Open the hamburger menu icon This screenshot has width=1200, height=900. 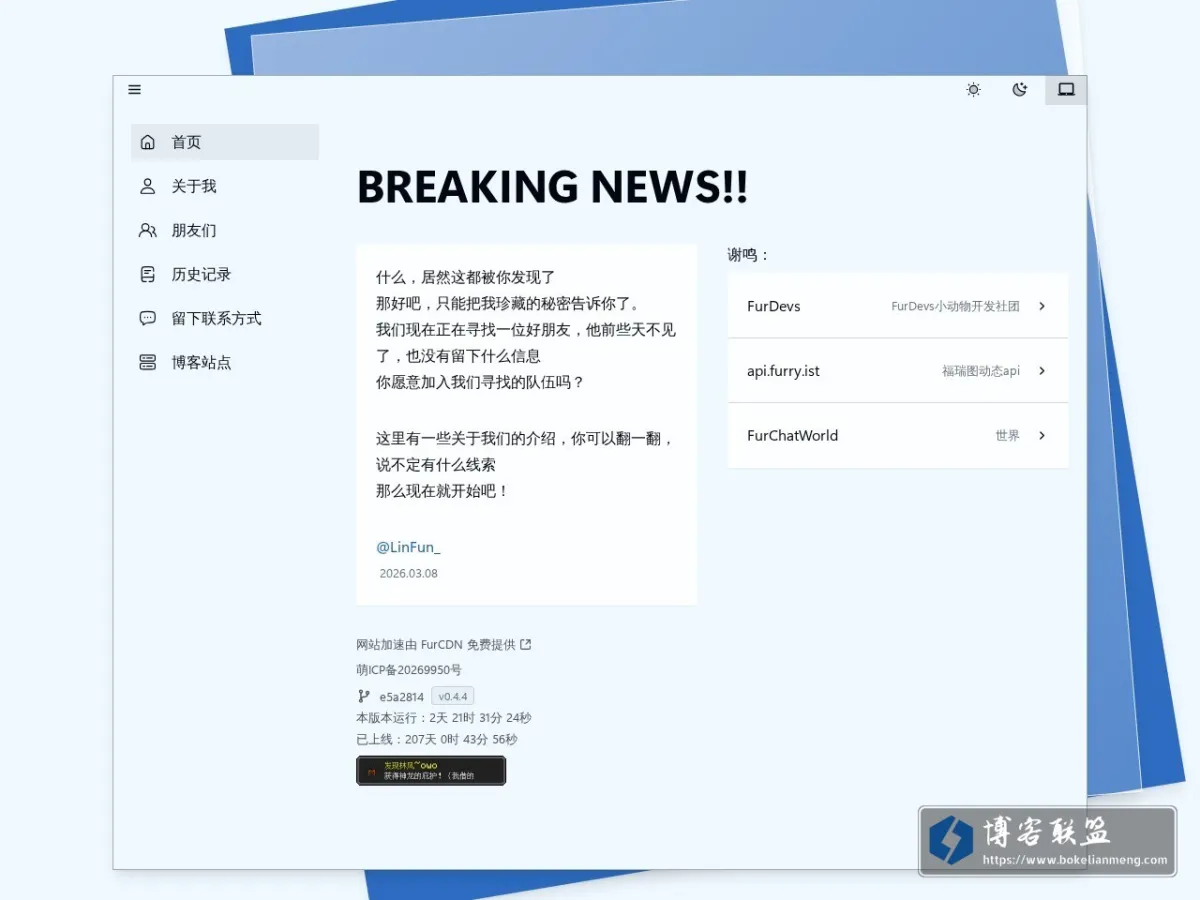click(x=134, y=90)
